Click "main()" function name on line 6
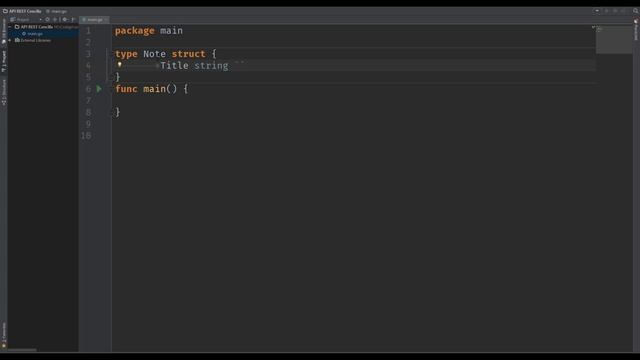 [160, 89]
